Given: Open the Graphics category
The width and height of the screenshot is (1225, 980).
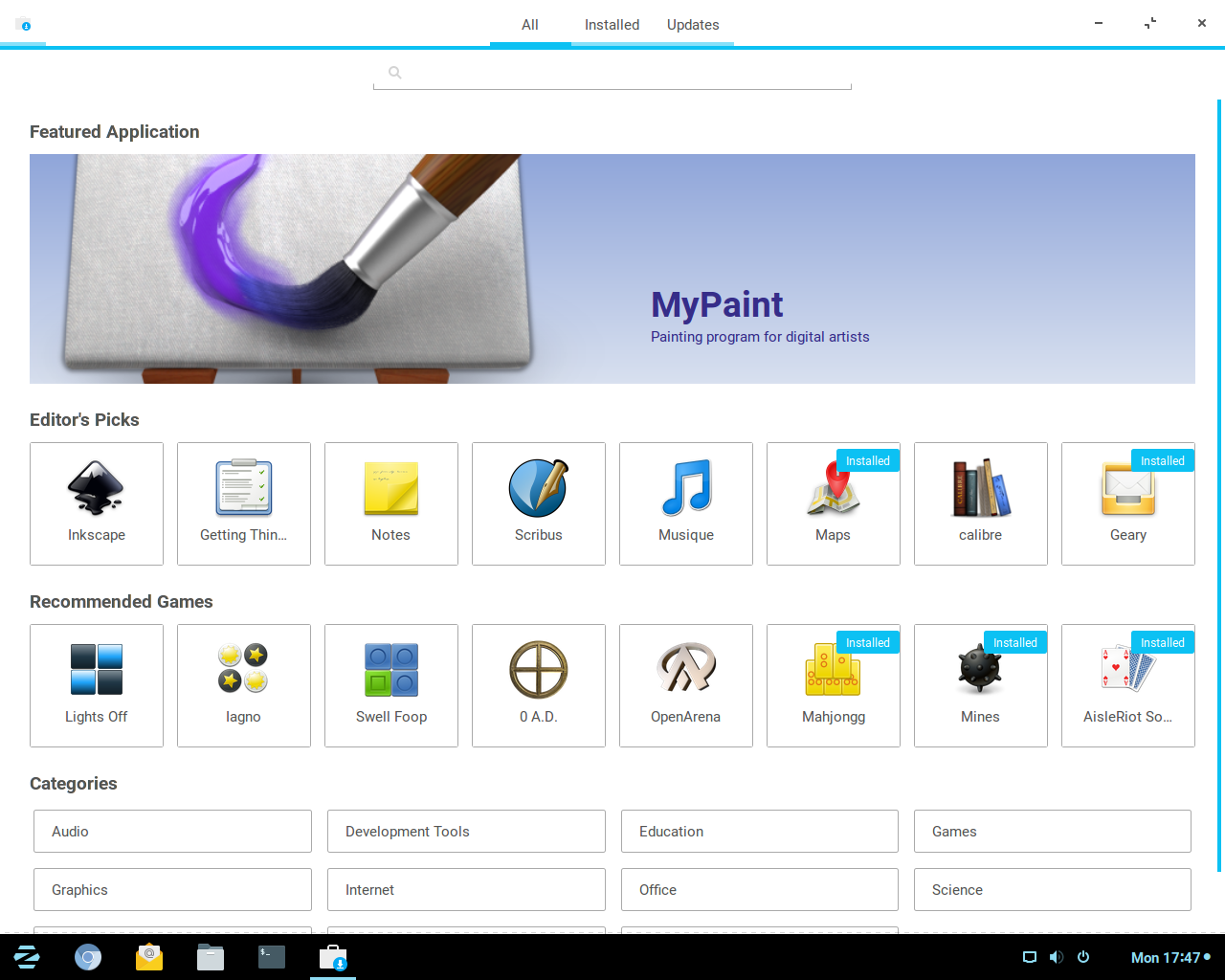Looking at the screenshot, I should [172, 890].
